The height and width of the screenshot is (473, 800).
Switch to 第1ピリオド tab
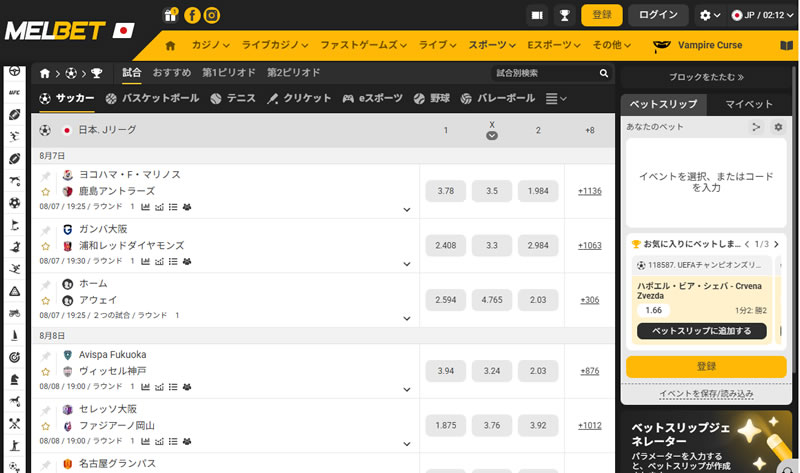(229, 72)
